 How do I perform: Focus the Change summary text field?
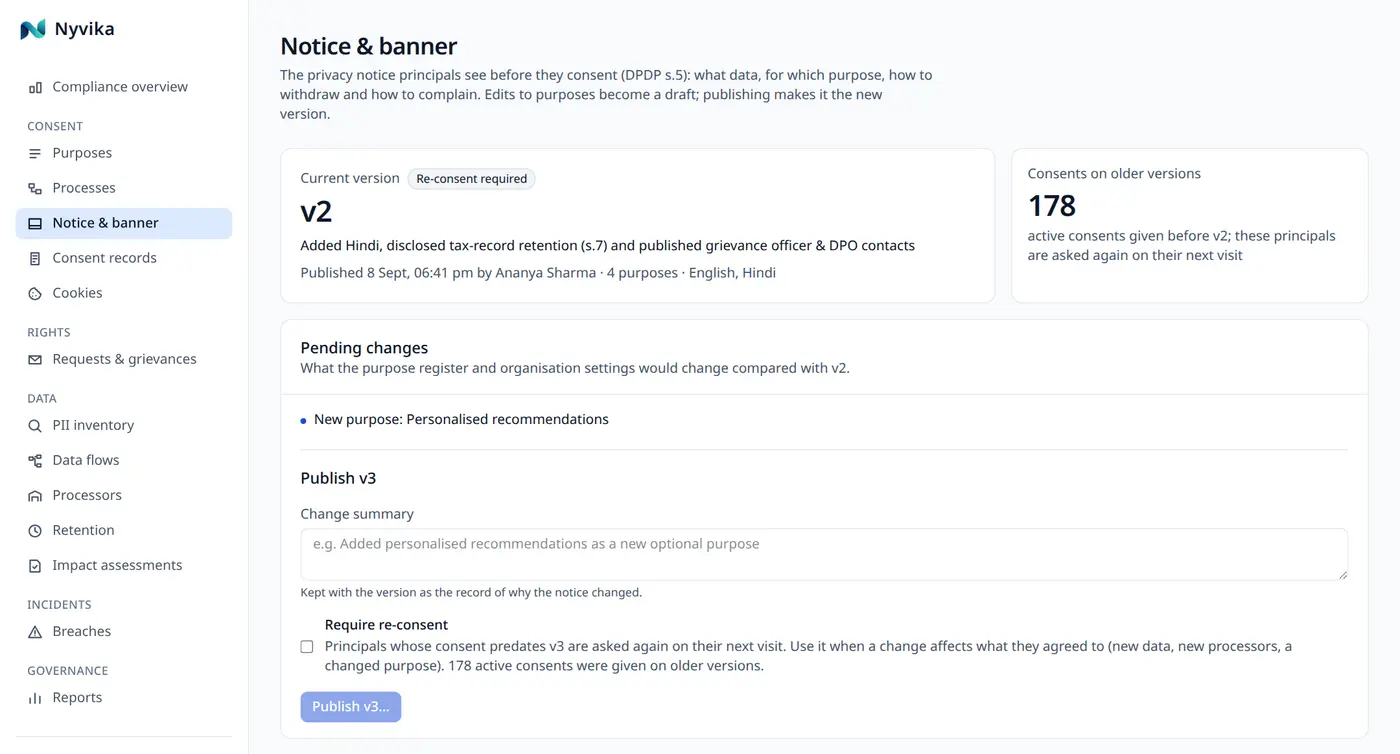(824, 554)
